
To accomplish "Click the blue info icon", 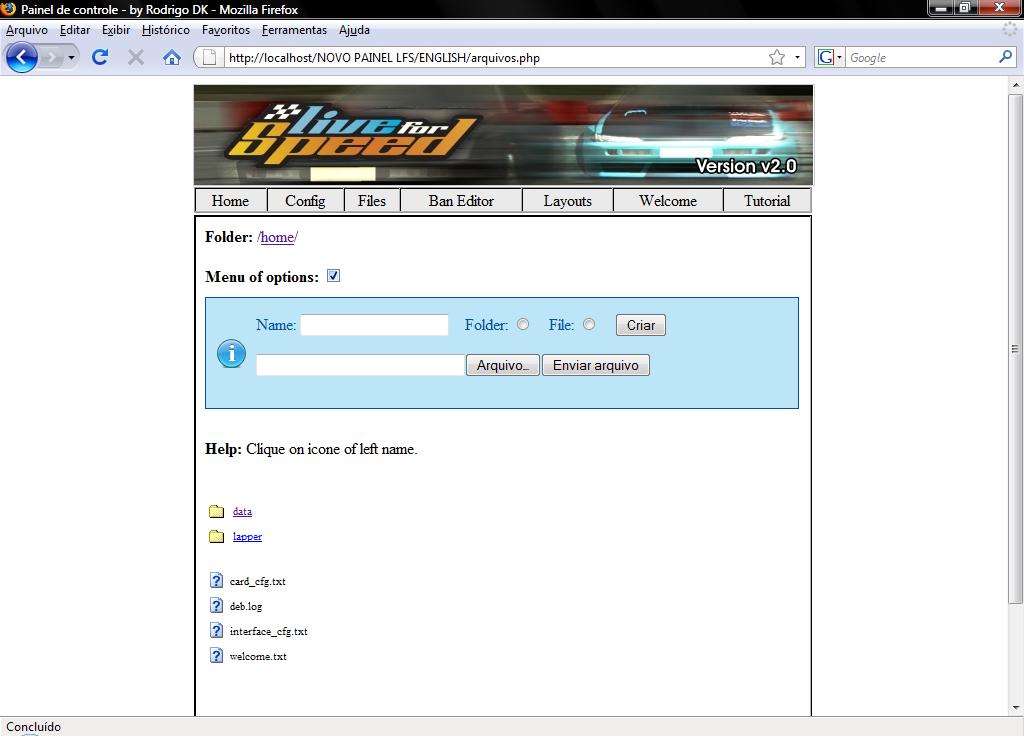I will (231, 353).
